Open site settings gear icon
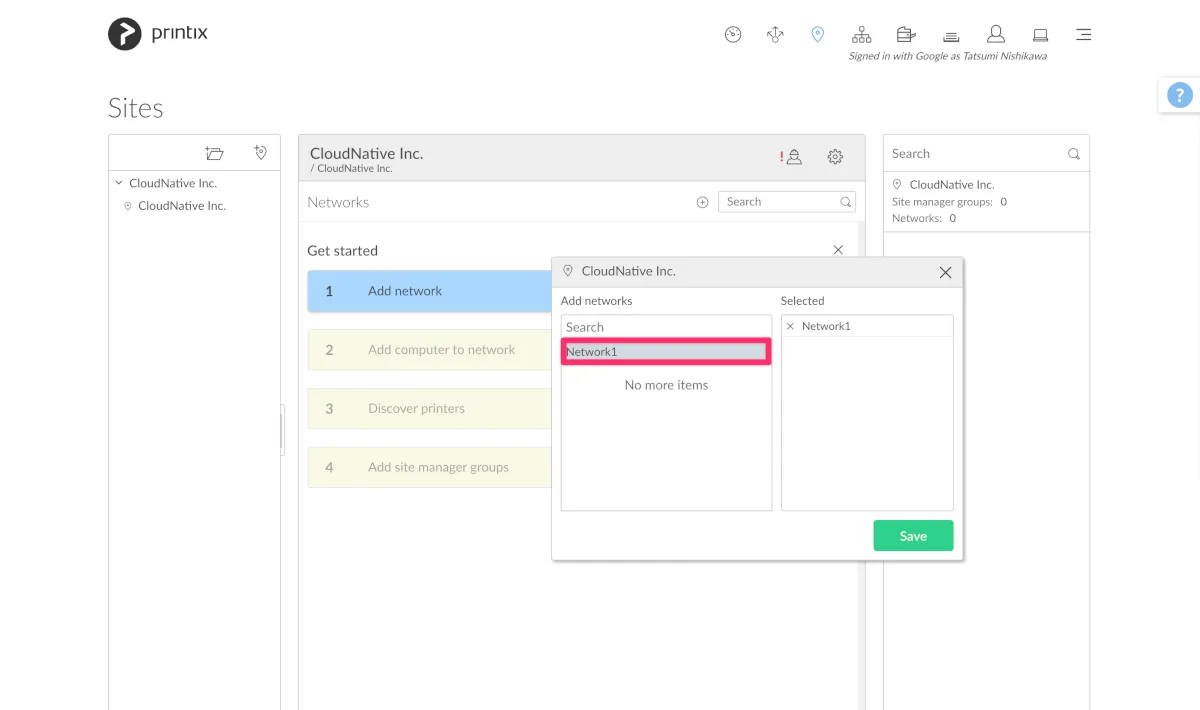Image resolution: width=1200 pixels, height=710 pixels. tap(835, 157)
